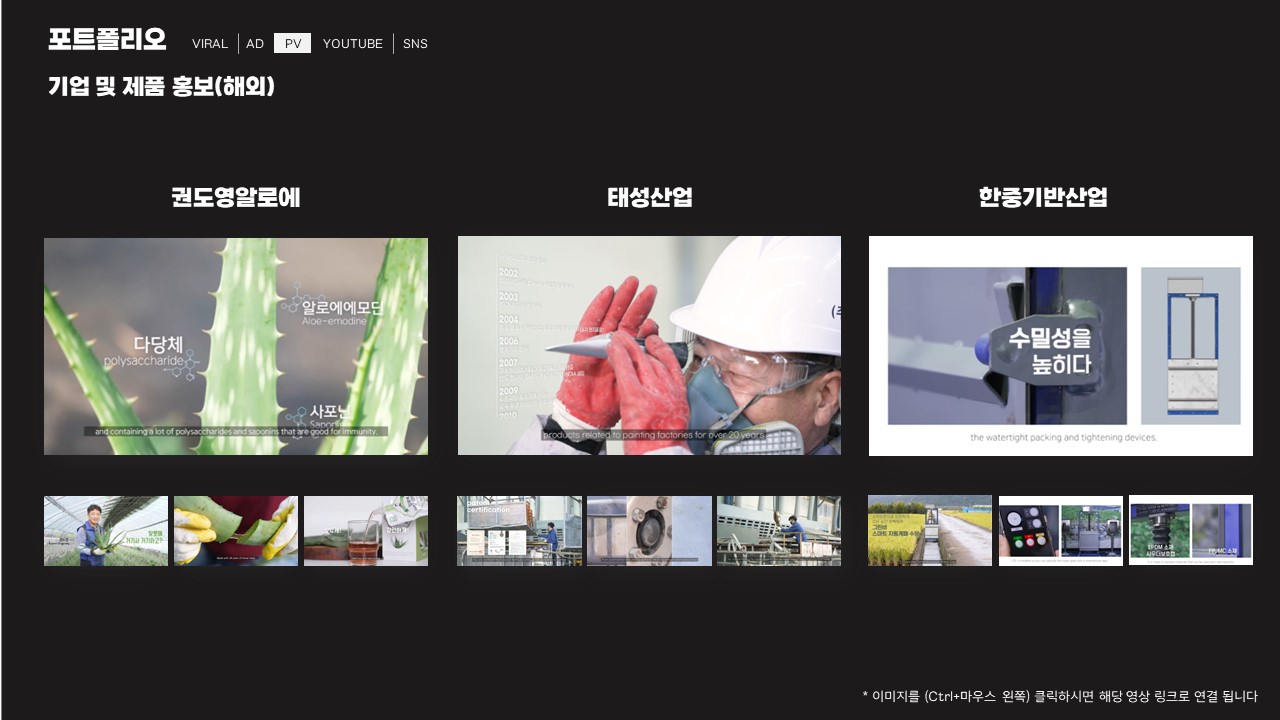Image resolution: width=1280 pixels, height=720 pixels.
Task: Open the VIRAL portfolio tab
Action: pos(210,43)
